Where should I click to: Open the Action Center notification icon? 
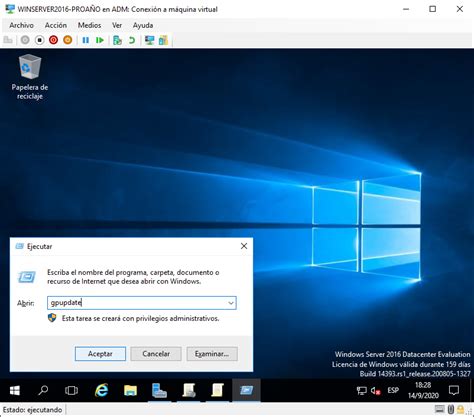click(454, 390)
